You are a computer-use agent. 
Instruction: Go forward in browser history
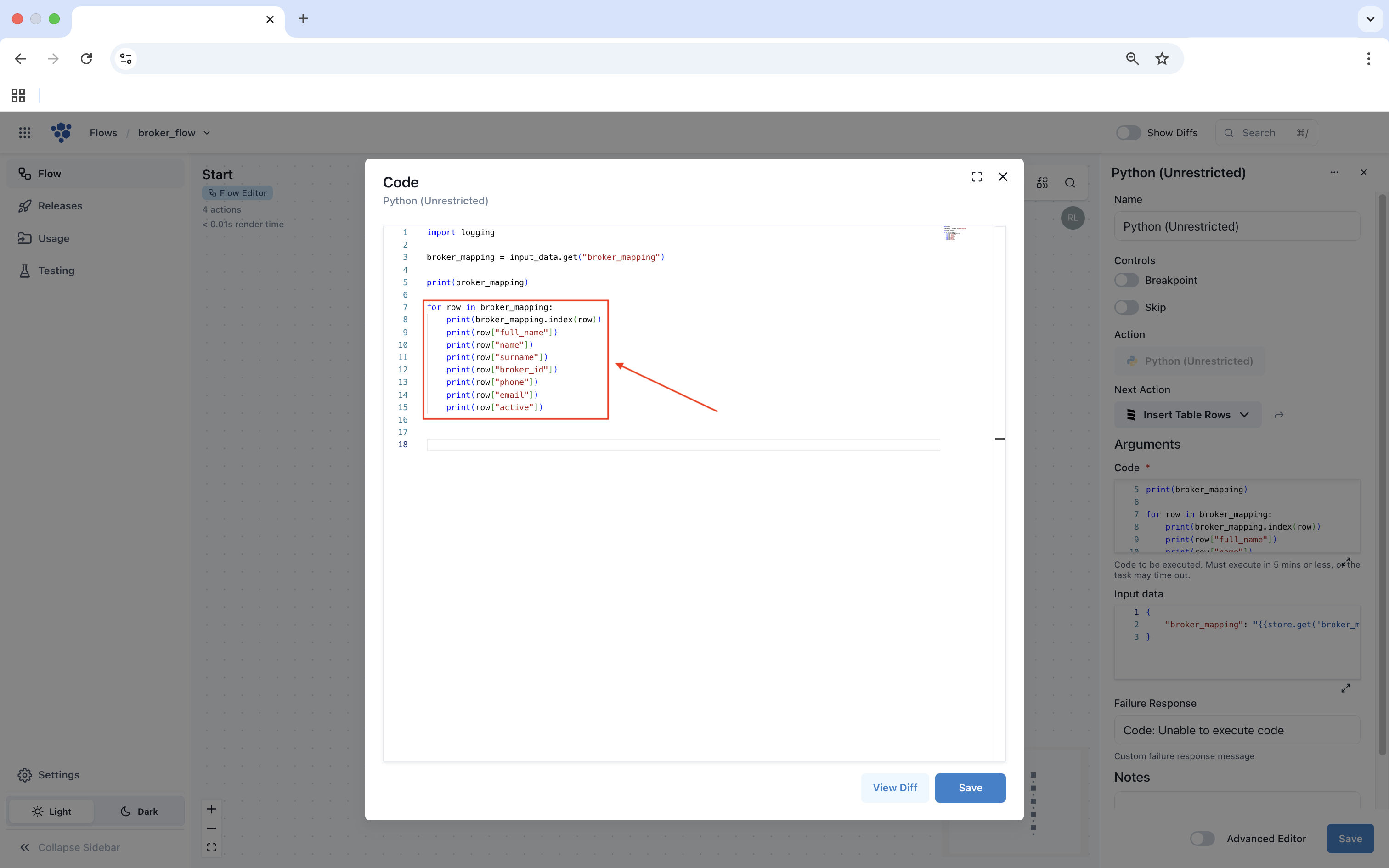[x=53, y=59]
